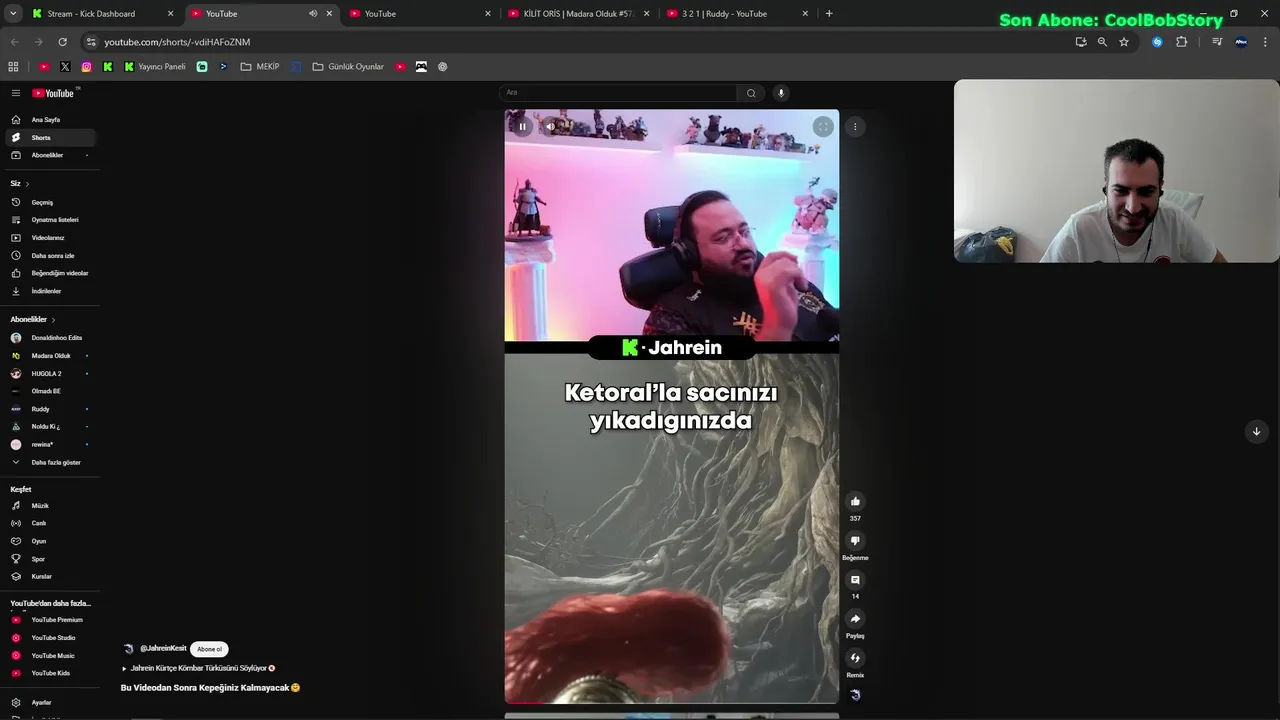Open Ruddy subscription channel
1280x720 pixels.
tap(50, 409)
